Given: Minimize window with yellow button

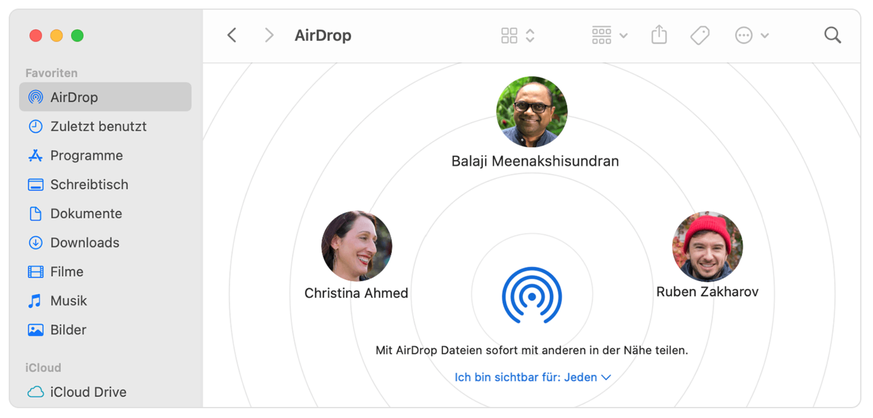Looking at the screenshot, I should [57, 36].
